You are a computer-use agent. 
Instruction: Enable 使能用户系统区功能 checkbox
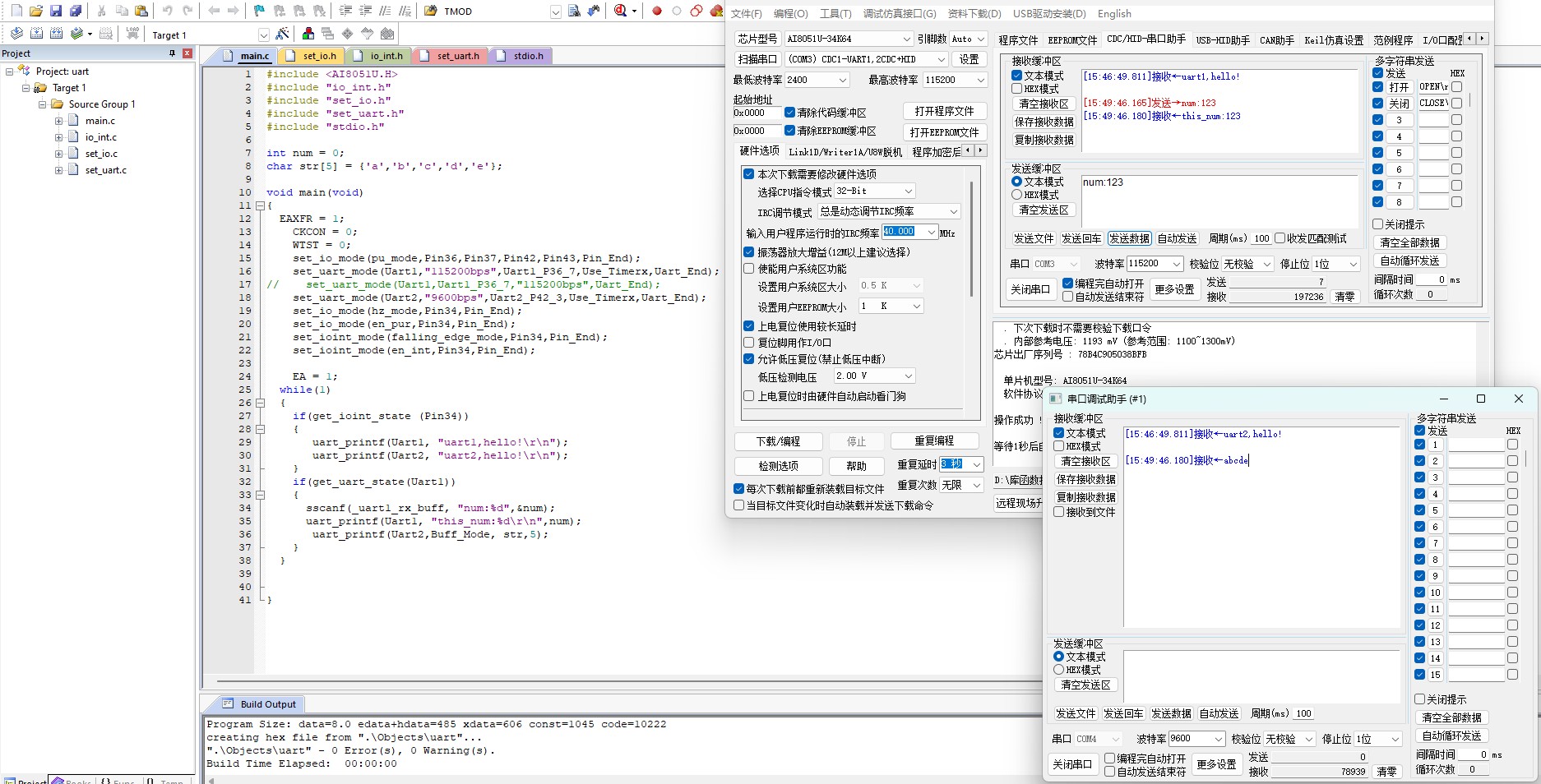(749, 269)
